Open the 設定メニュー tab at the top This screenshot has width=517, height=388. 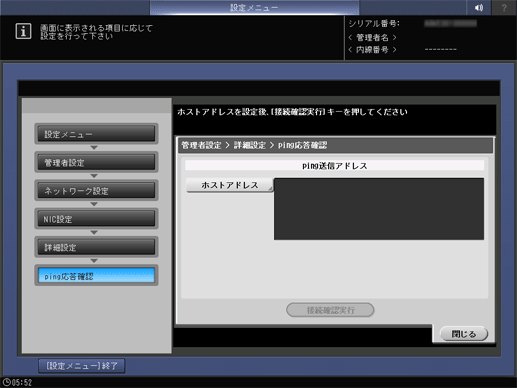point(254,7)
